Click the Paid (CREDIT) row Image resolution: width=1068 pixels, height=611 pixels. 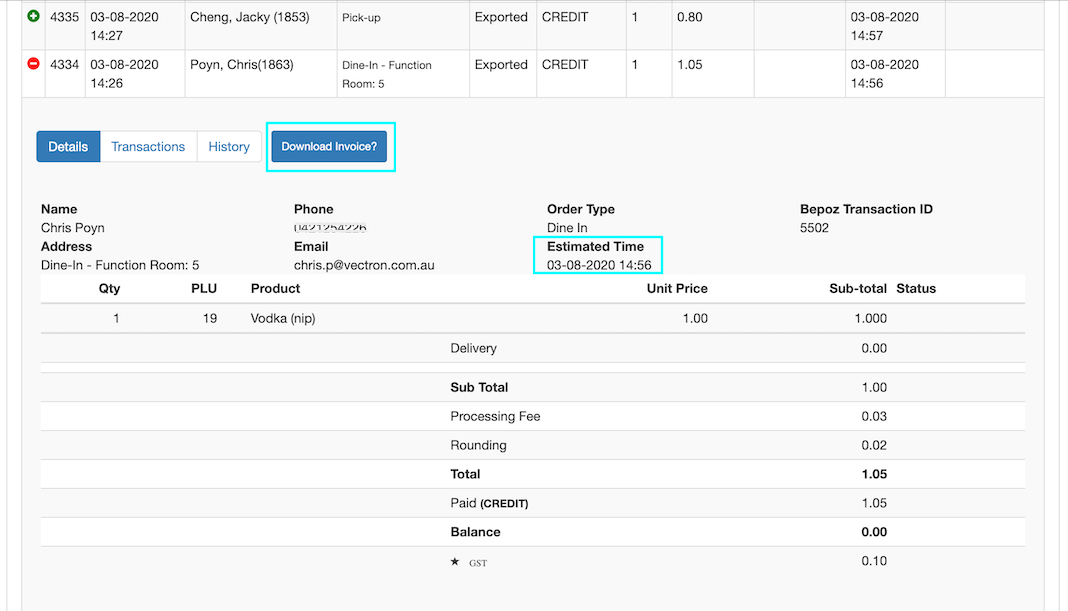(489, 503)
